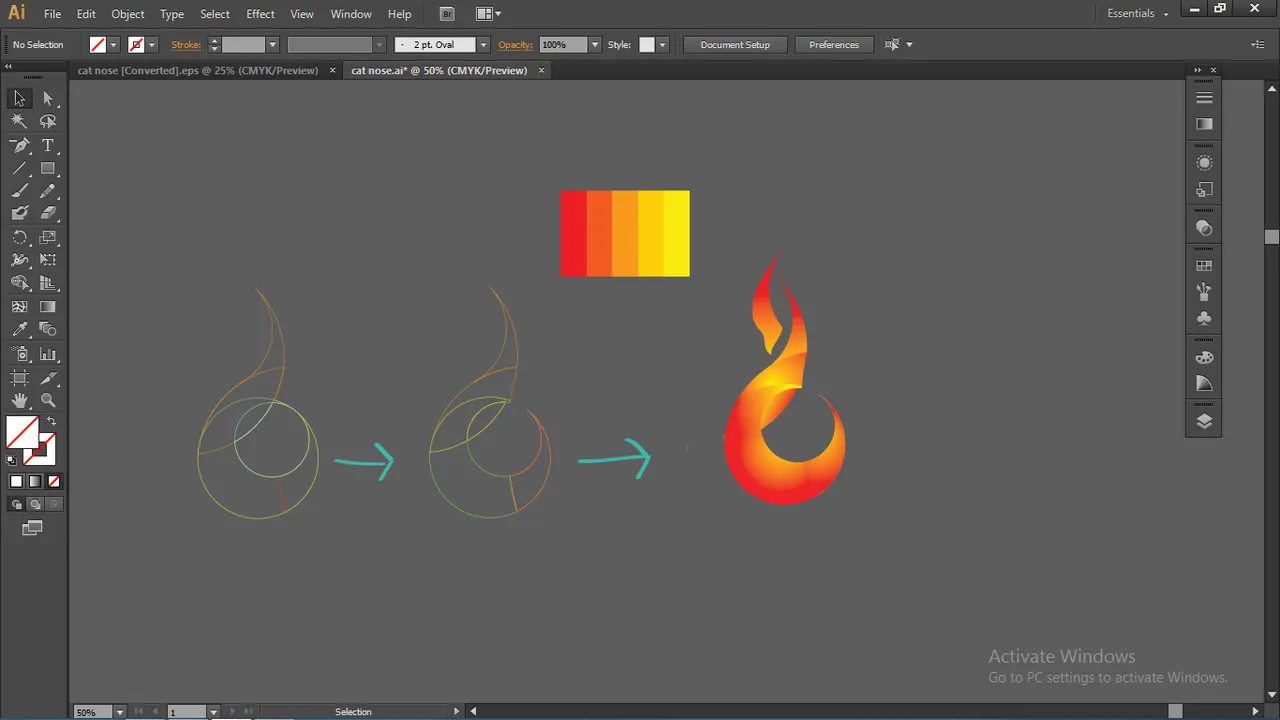
Task: Select the Paintbrush tool
Action: point(19,191)
